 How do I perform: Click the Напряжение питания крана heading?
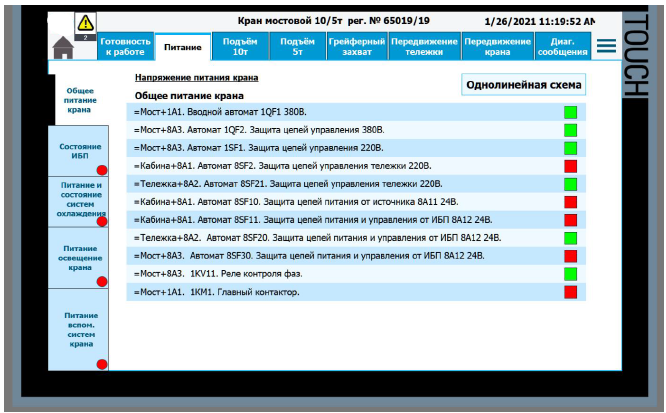(x=197, y=78)
